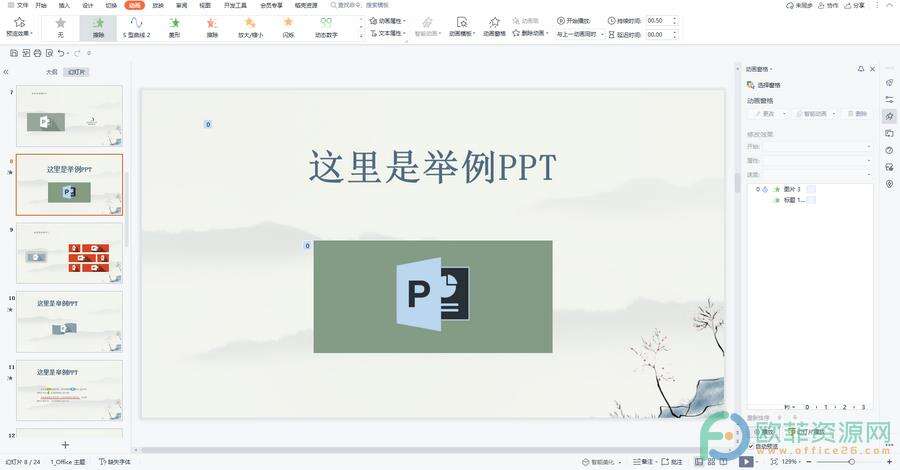This screenshot has width=900, height=470.
Task: Switch to the 大纲 outline tab
Action: click(x=52, y=72)
